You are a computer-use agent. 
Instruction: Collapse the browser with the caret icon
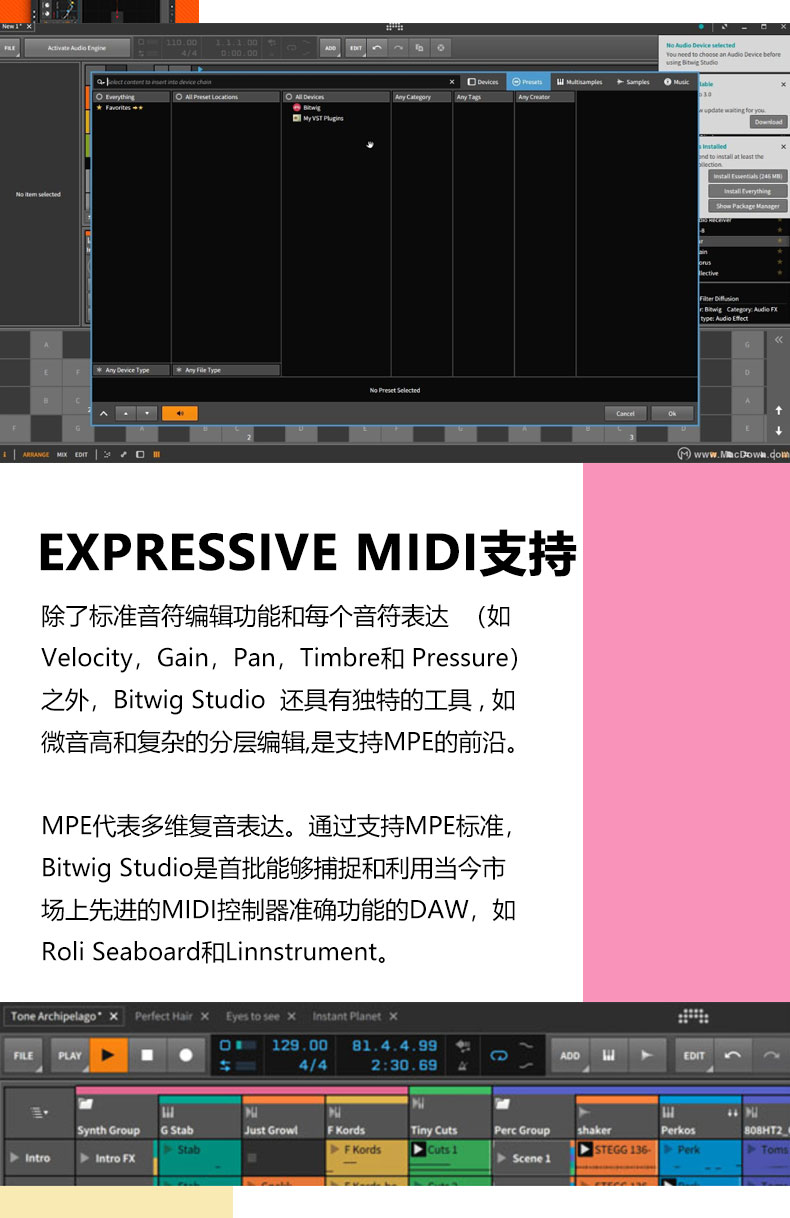pyautogui.click(x=104, y=413)
